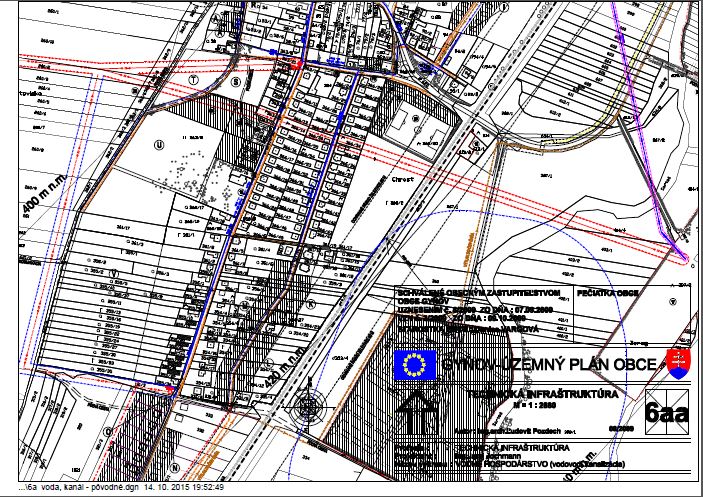Click the European Union flag emblem
The width and height of the screenshot is (703, 497).
click(412, 367)
